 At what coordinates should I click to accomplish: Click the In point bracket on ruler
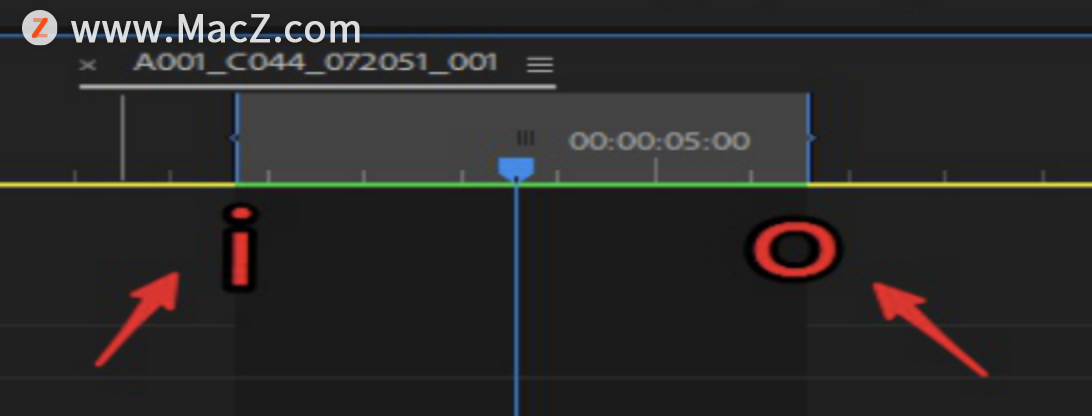235,138
